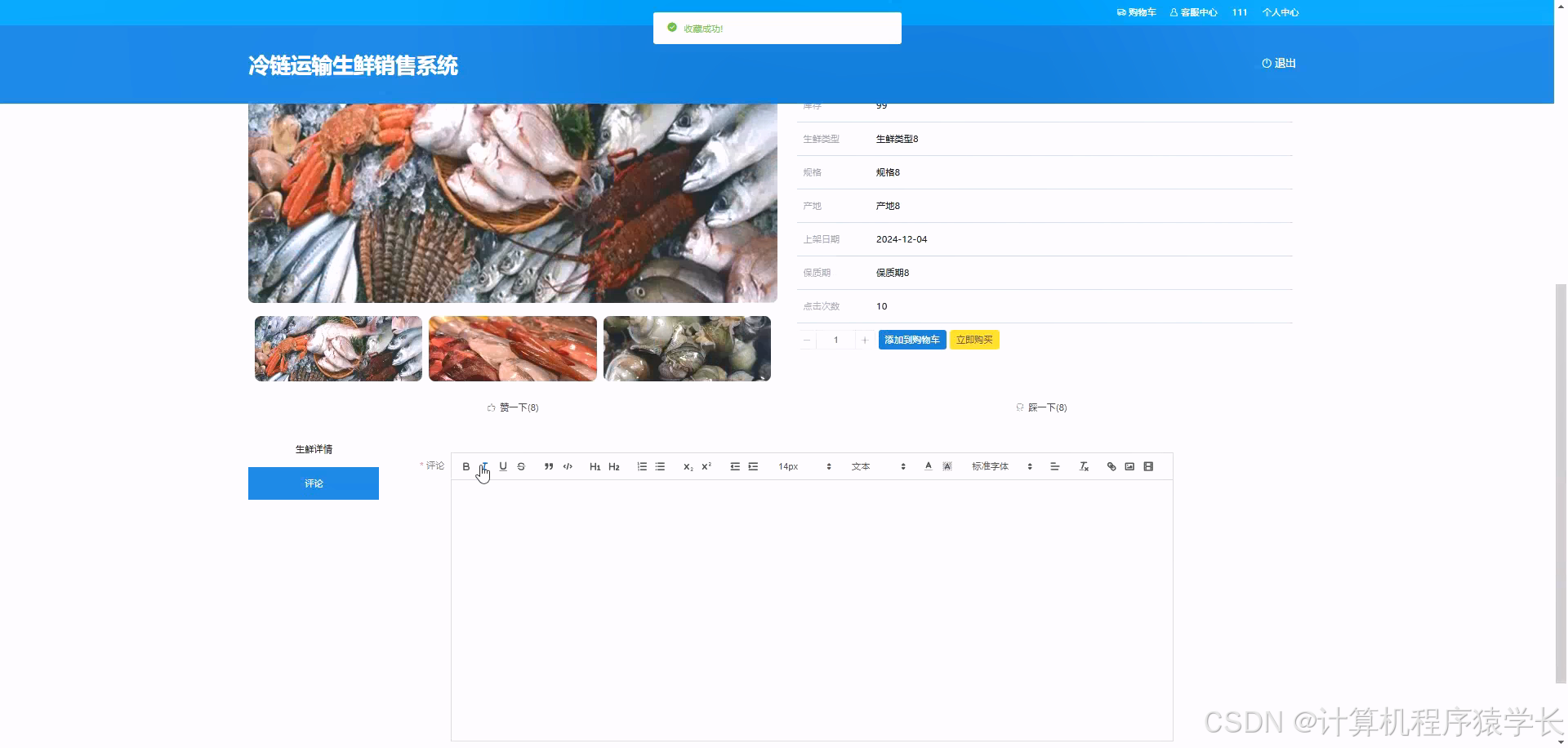
Task: Toggle italic formatting in the editor
Action: coord(484,466)
